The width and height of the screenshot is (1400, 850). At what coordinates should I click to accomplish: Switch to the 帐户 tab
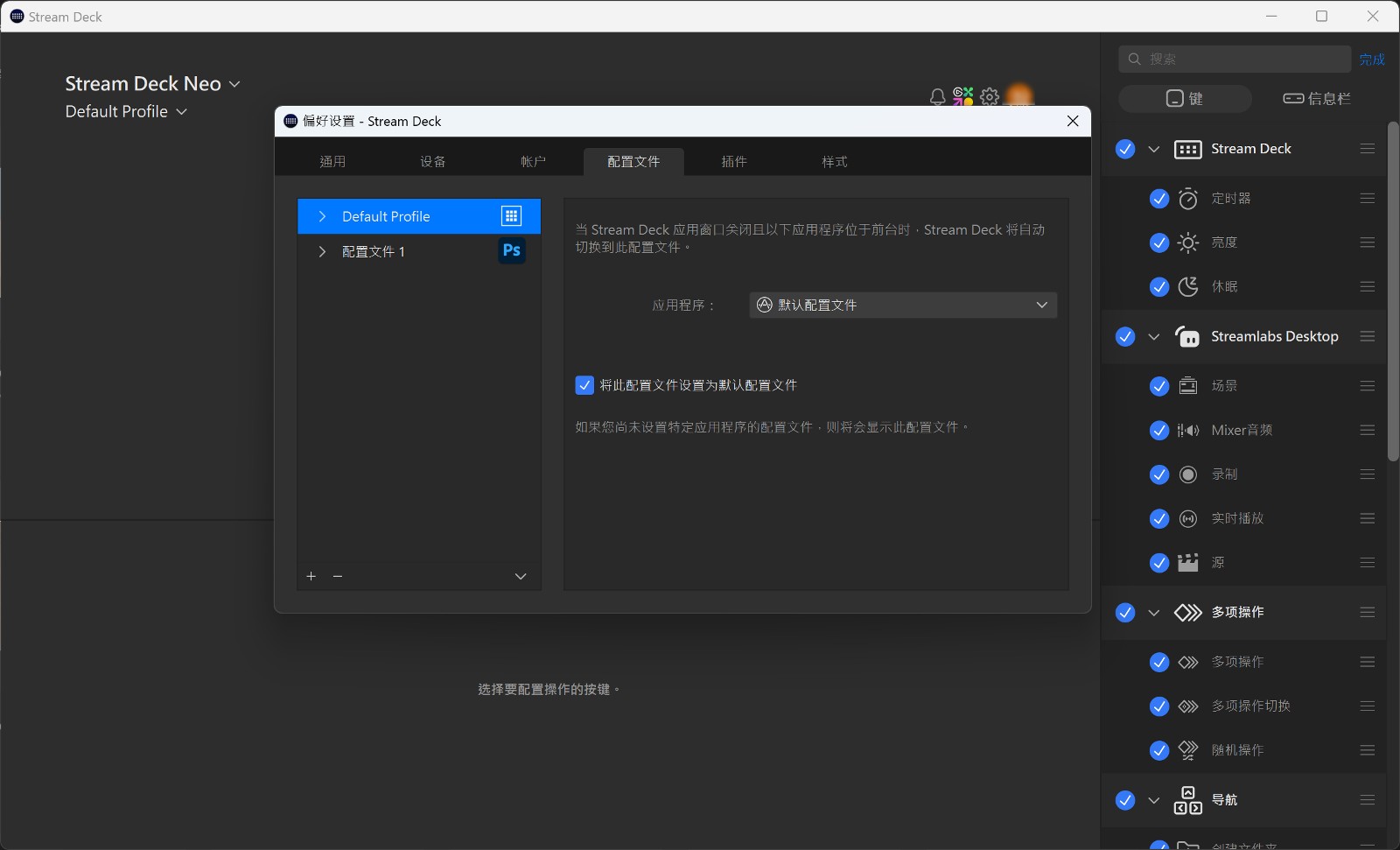coord(533,162)
